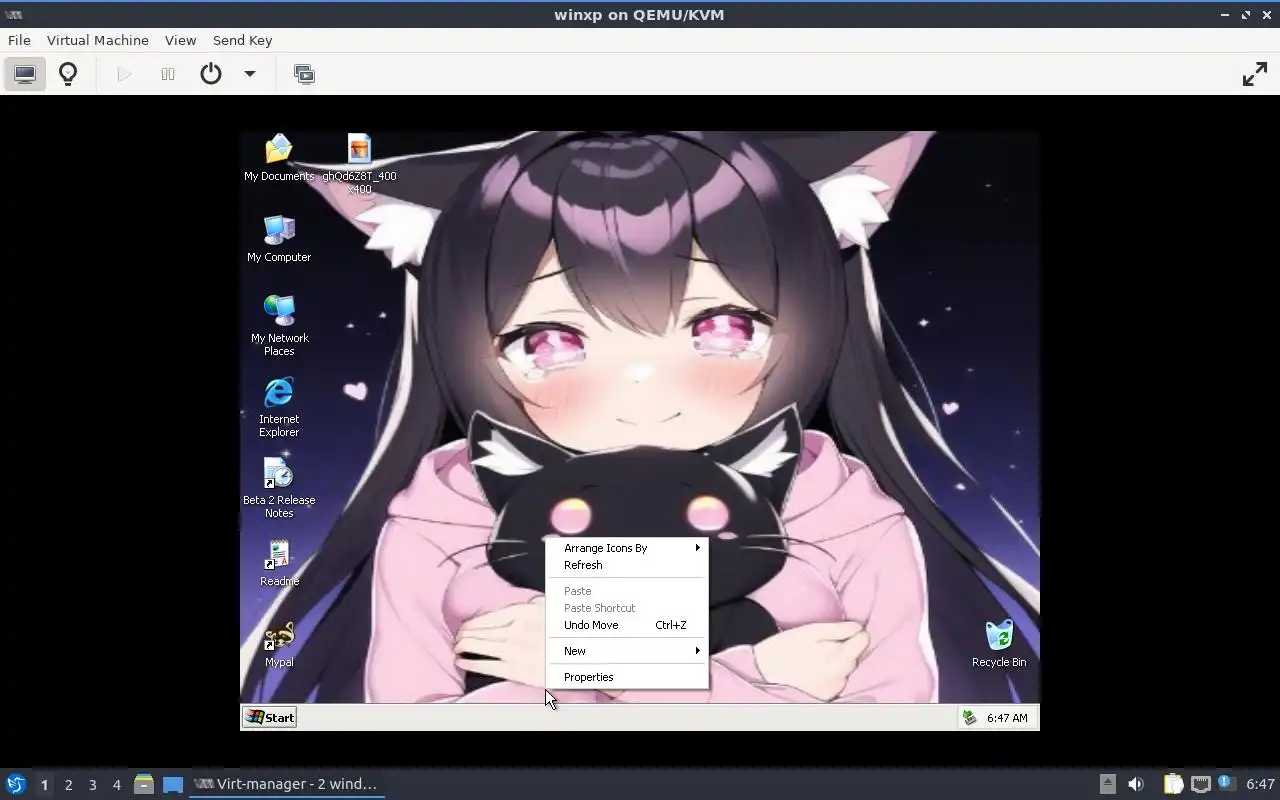Focus Virt-manager taskbar entry
Screen dimensions: 1280x800
click(287, 784)
